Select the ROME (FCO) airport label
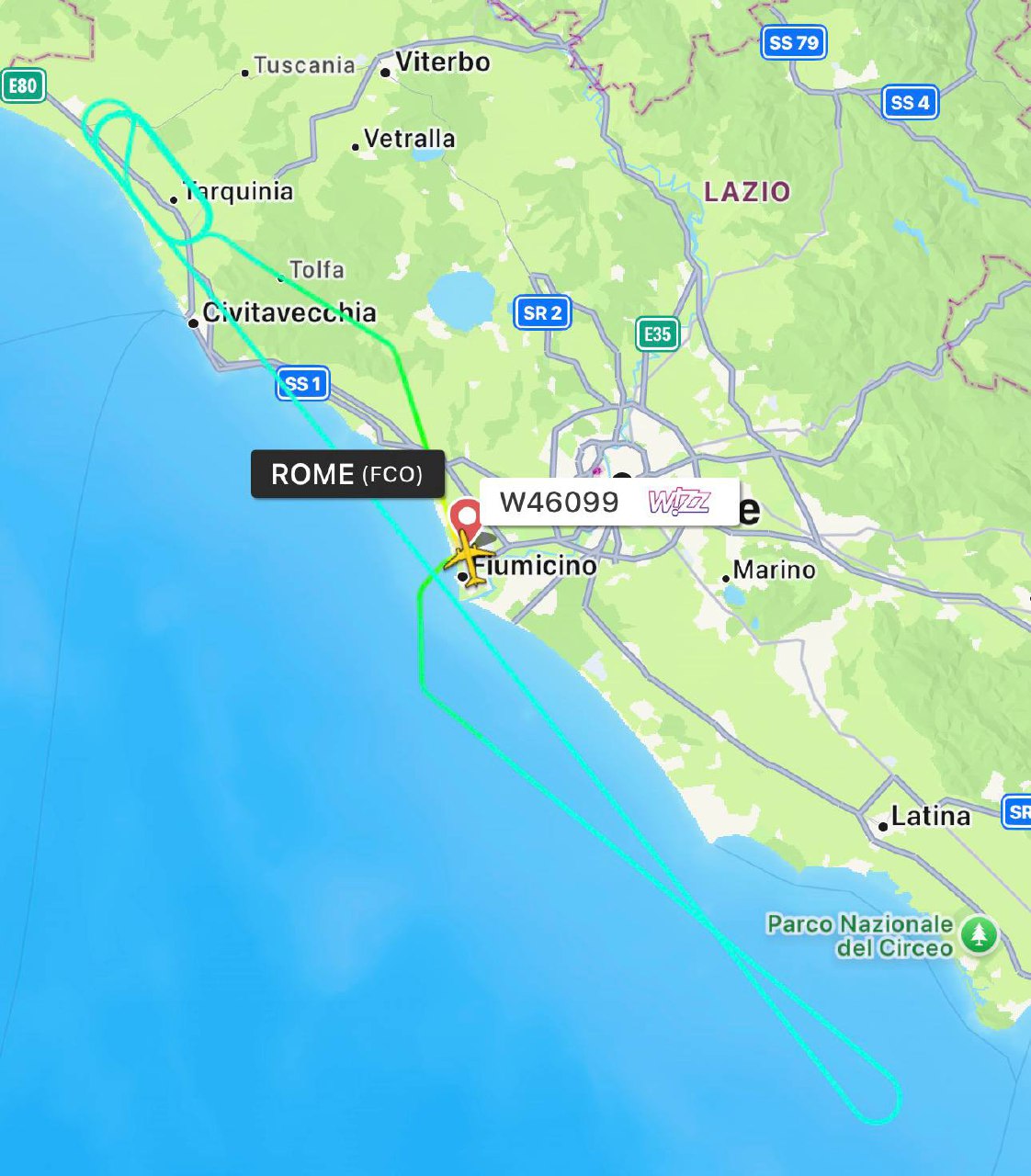1031x1176 pixels. (x=347, y=474)
